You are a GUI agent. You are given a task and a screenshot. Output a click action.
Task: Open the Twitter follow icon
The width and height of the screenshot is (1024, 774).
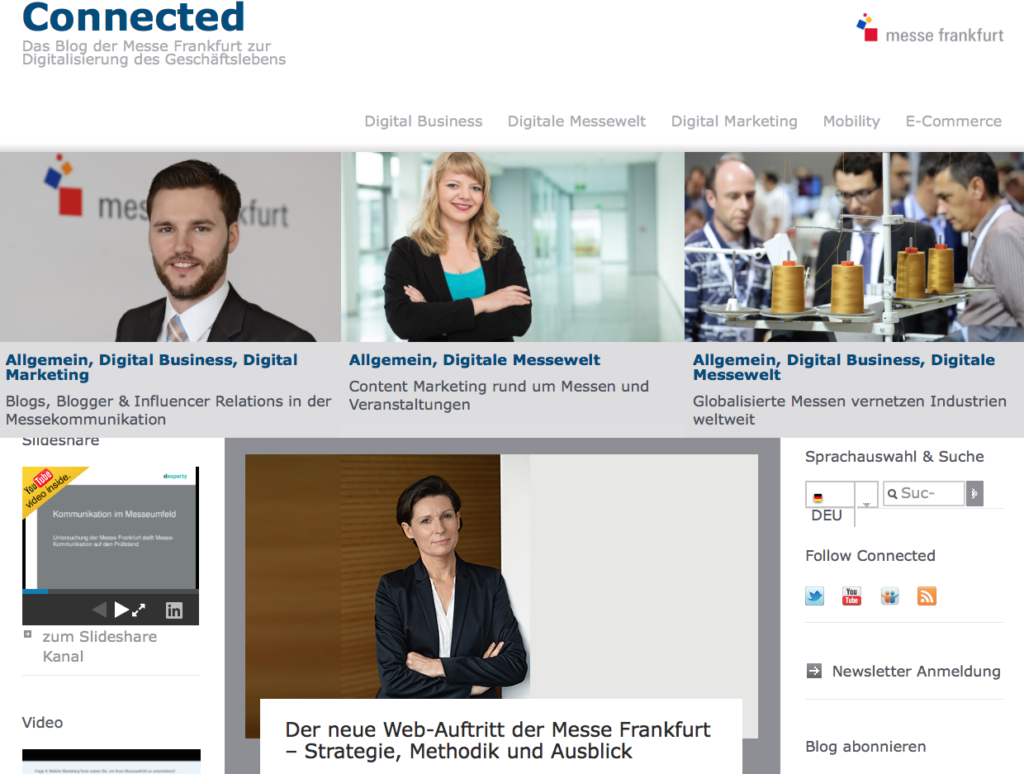pos(814,596)
